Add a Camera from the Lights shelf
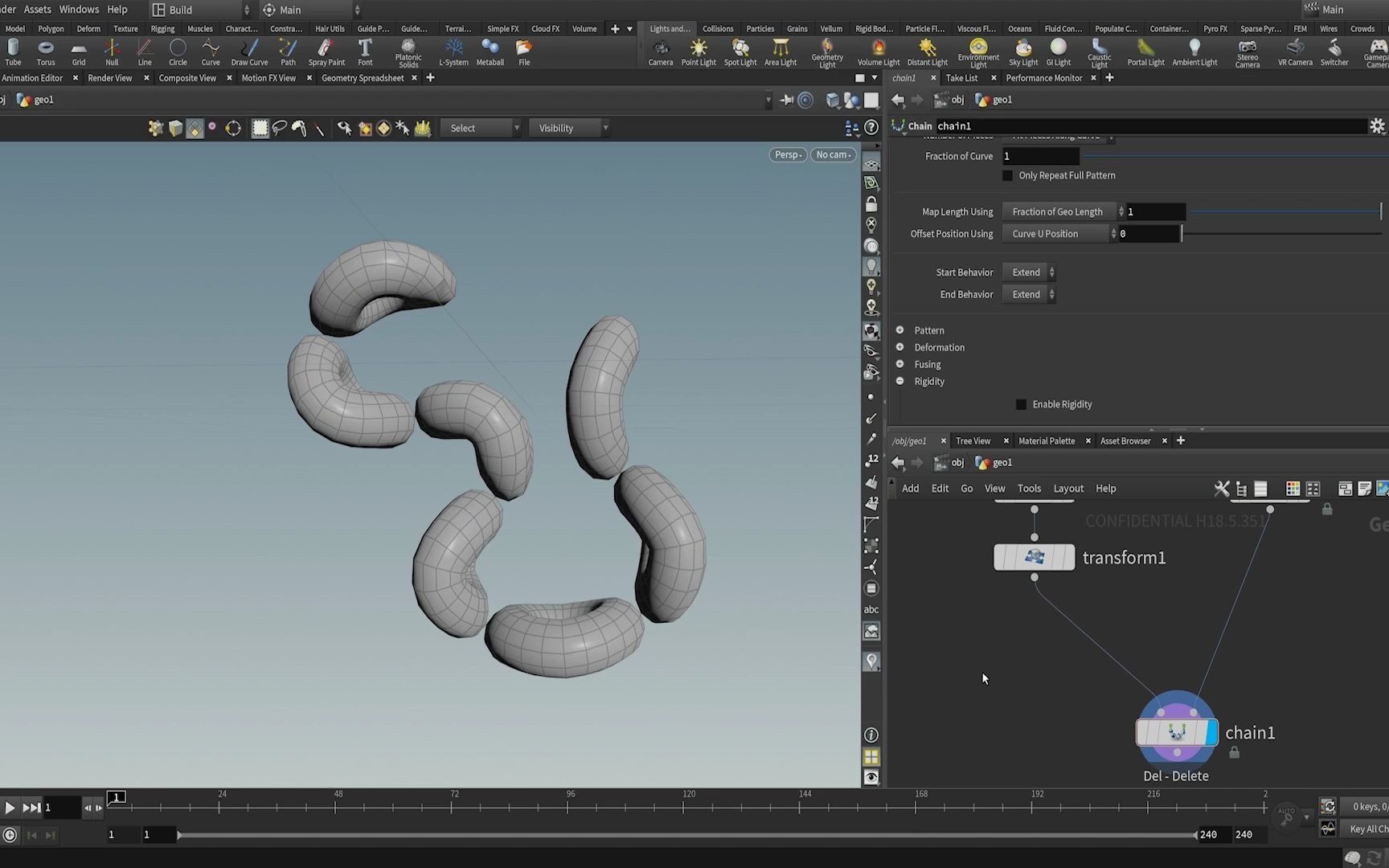 click(x=660, y=51)
